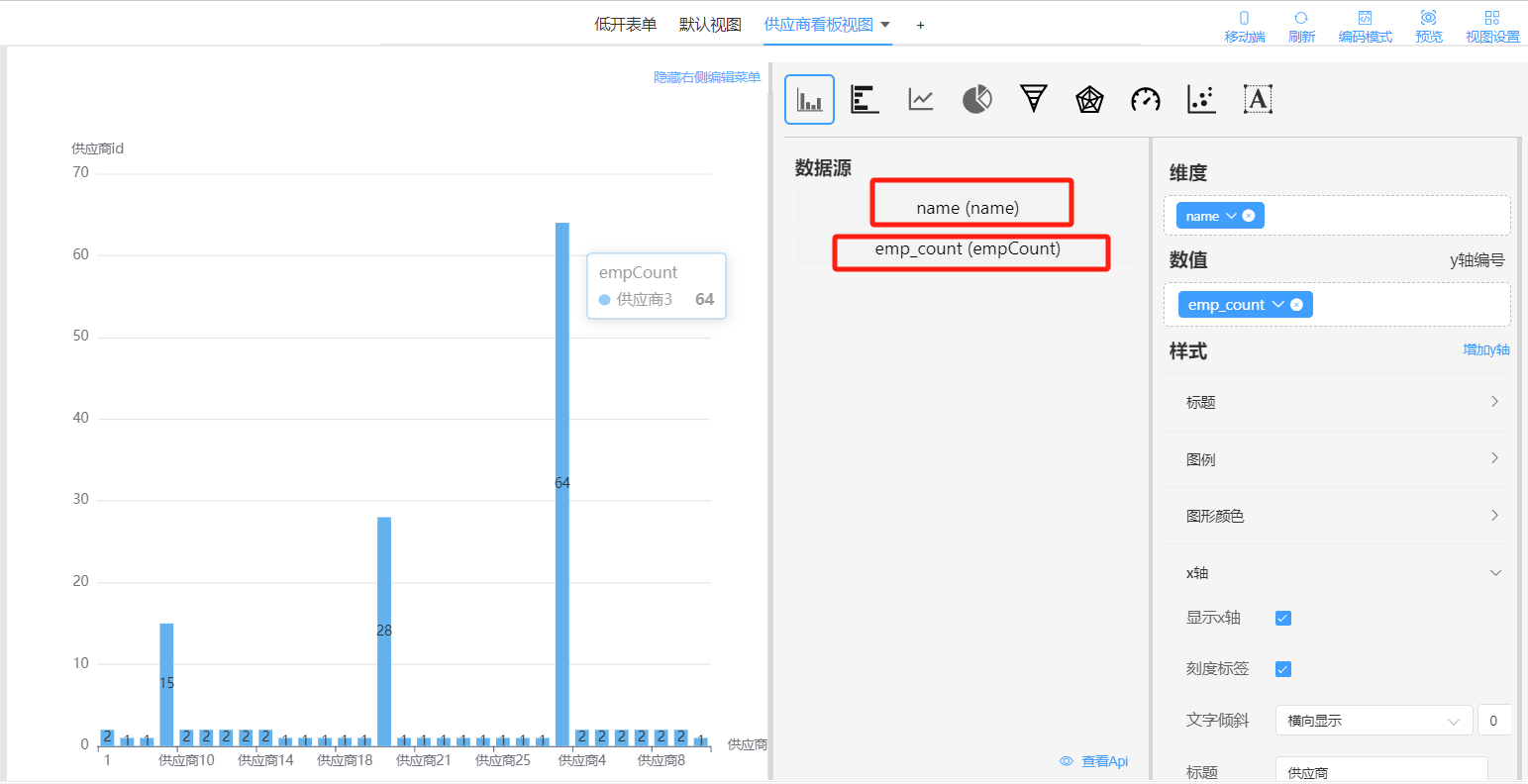Pick the radar chart icon
This screenshot has height=784, width=1528.
point(1089,99)
